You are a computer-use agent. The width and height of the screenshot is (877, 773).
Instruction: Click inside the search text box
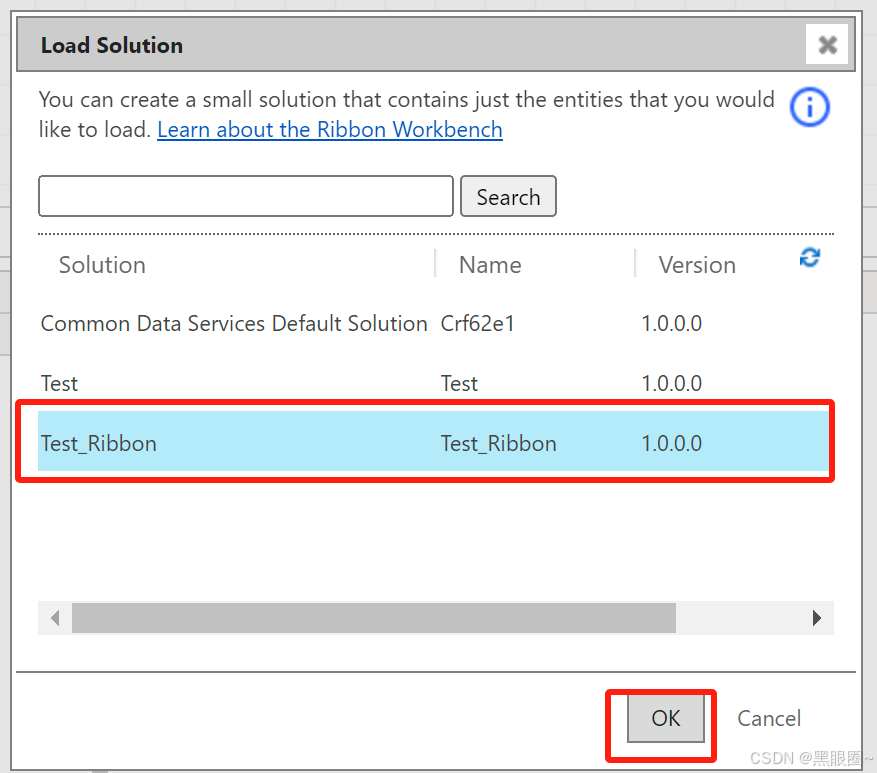click(x=245, y=196)
